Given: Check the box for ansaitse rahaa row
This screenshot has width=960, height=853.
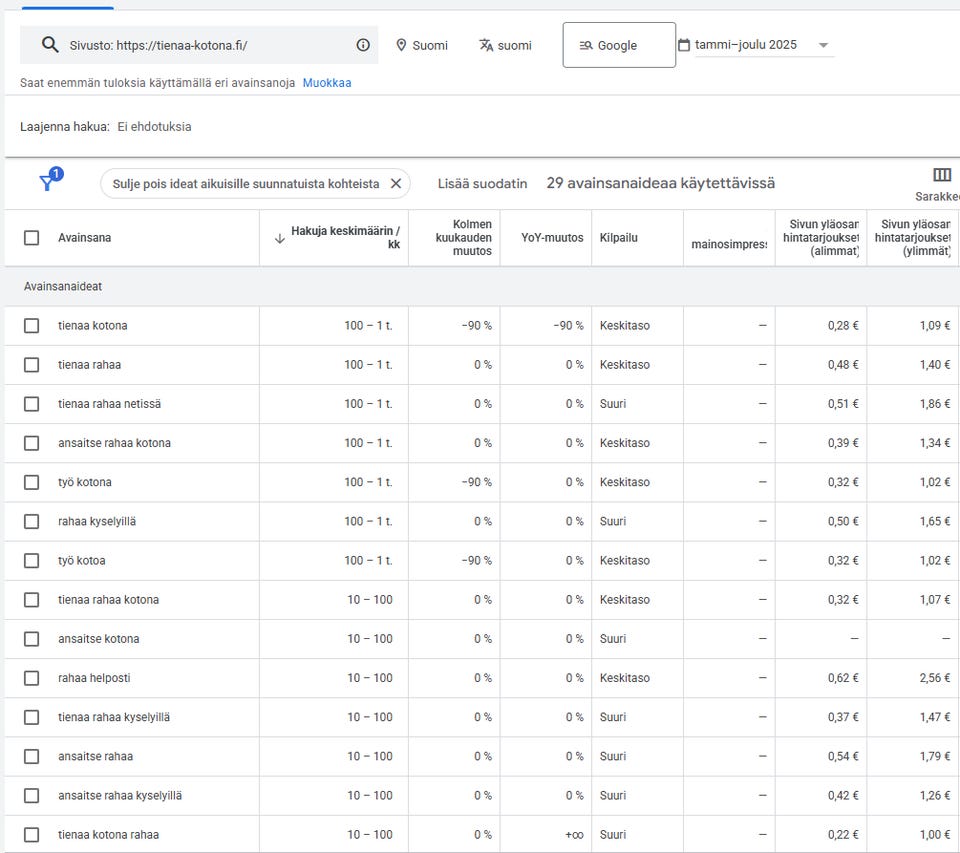Looking at the screenshot, I should pyautogui.click(x=31, y=757).
